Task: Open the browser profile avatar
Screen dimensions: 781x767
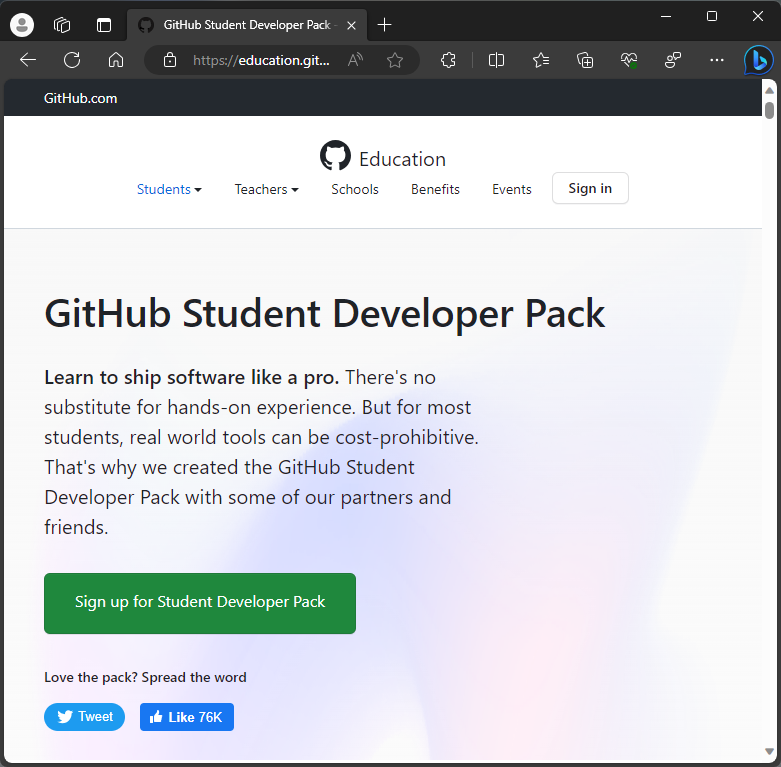Action: click(21, 25)
